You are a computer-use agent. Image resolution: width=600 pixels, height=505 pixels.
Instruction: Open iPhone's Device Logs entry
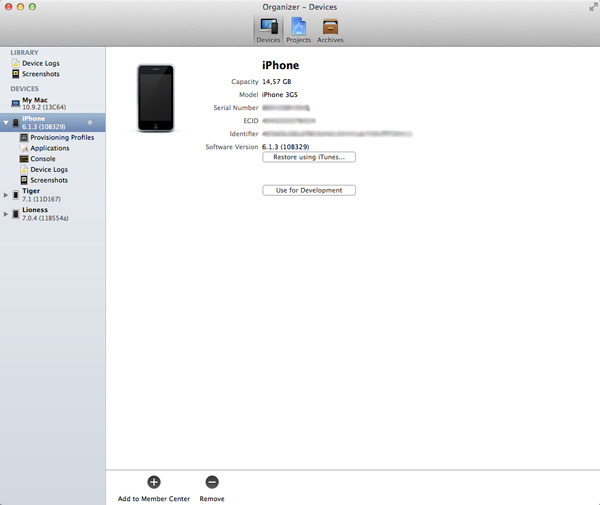click(49, 169)
